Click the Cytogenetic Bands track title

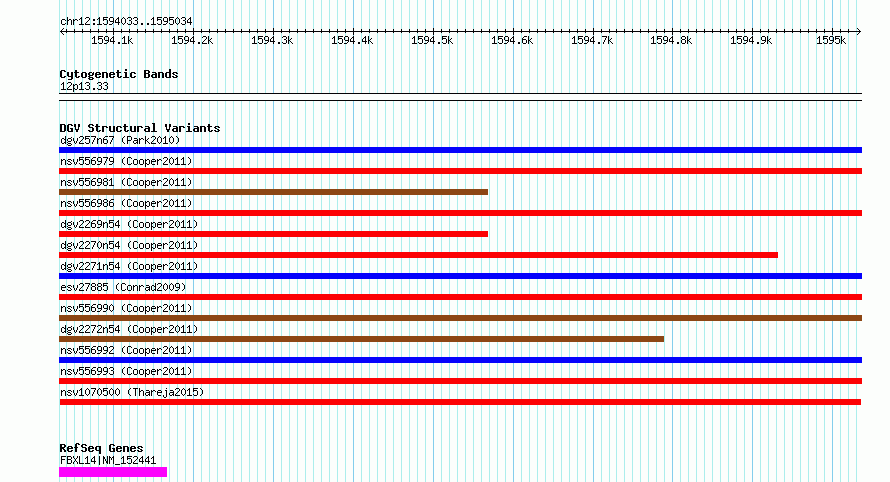click(119, 74)
